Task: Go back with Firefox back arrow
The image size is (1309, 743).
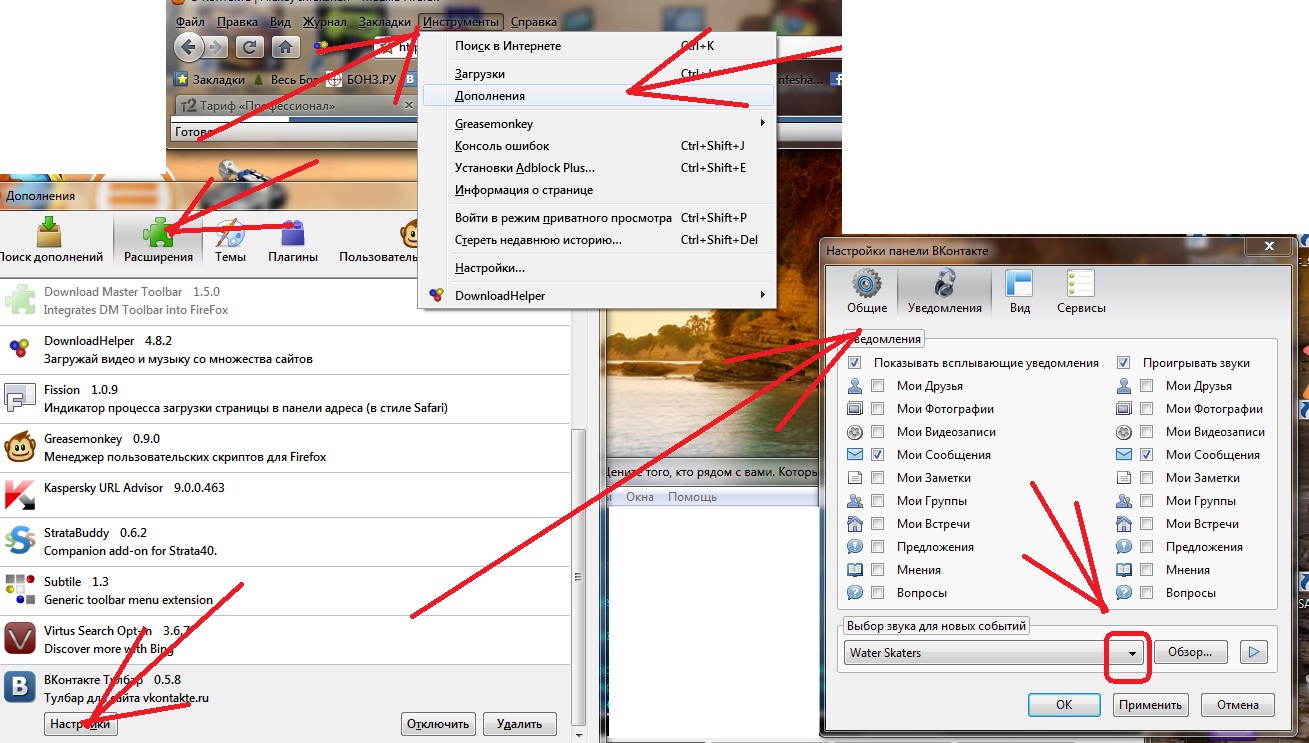Action: coord(188,46)
